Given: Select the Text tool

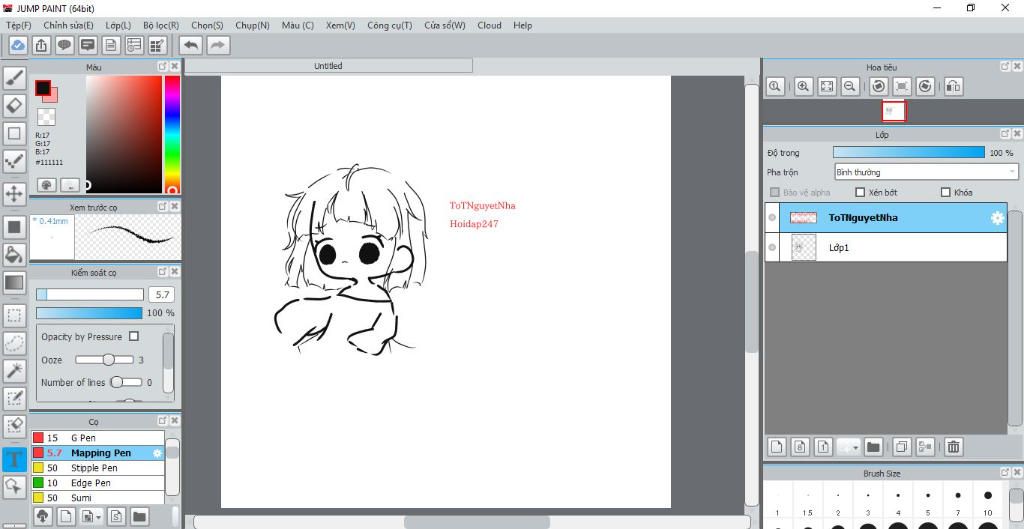Looking at the screenshot, I should click(14, 458).
